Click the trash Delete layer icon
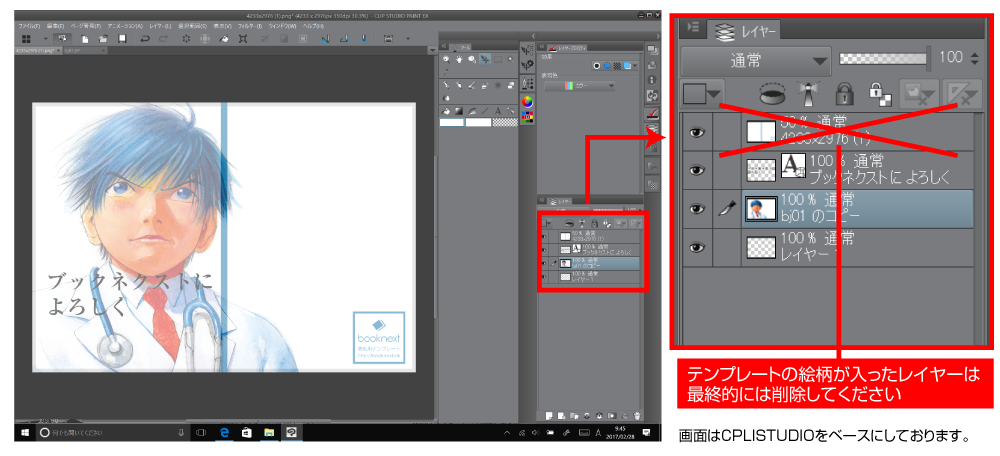 tap(637, 416)
